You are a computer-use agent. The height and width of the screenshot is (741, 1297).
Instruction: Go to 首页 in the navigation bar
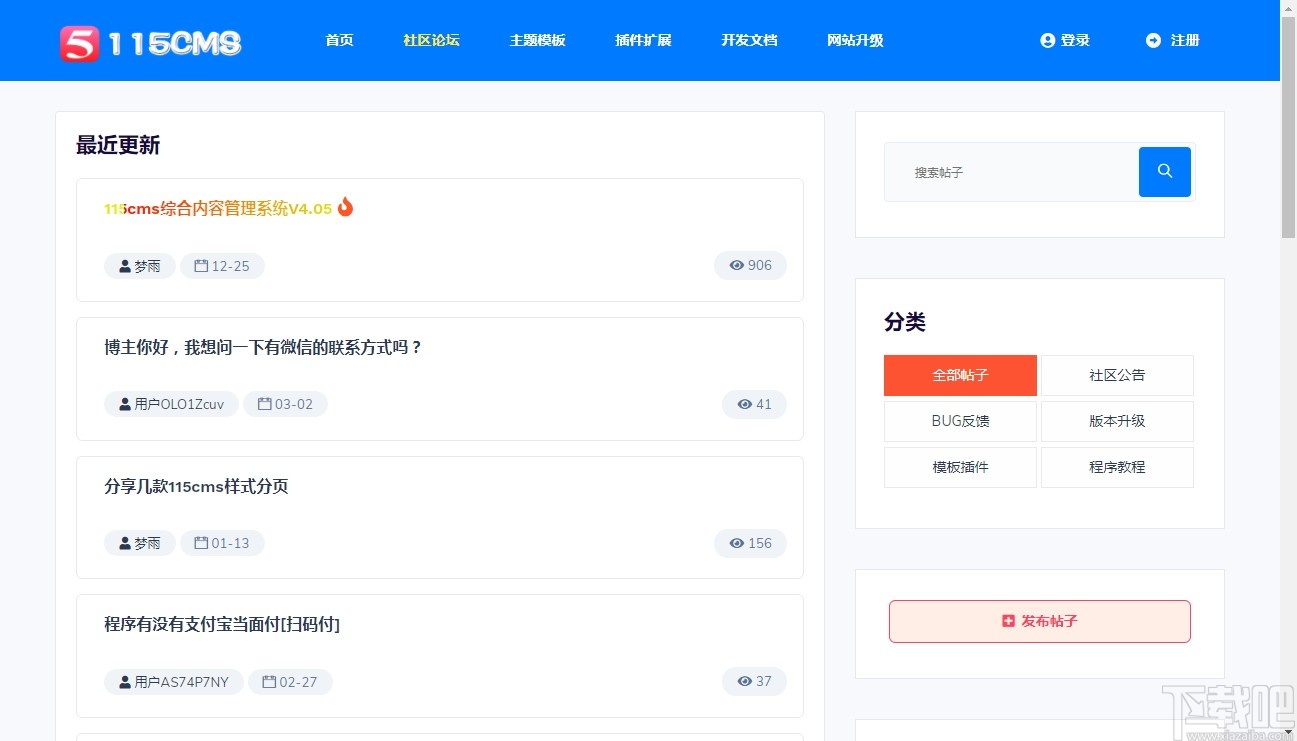pyautogui.click(x=339, y=41)
